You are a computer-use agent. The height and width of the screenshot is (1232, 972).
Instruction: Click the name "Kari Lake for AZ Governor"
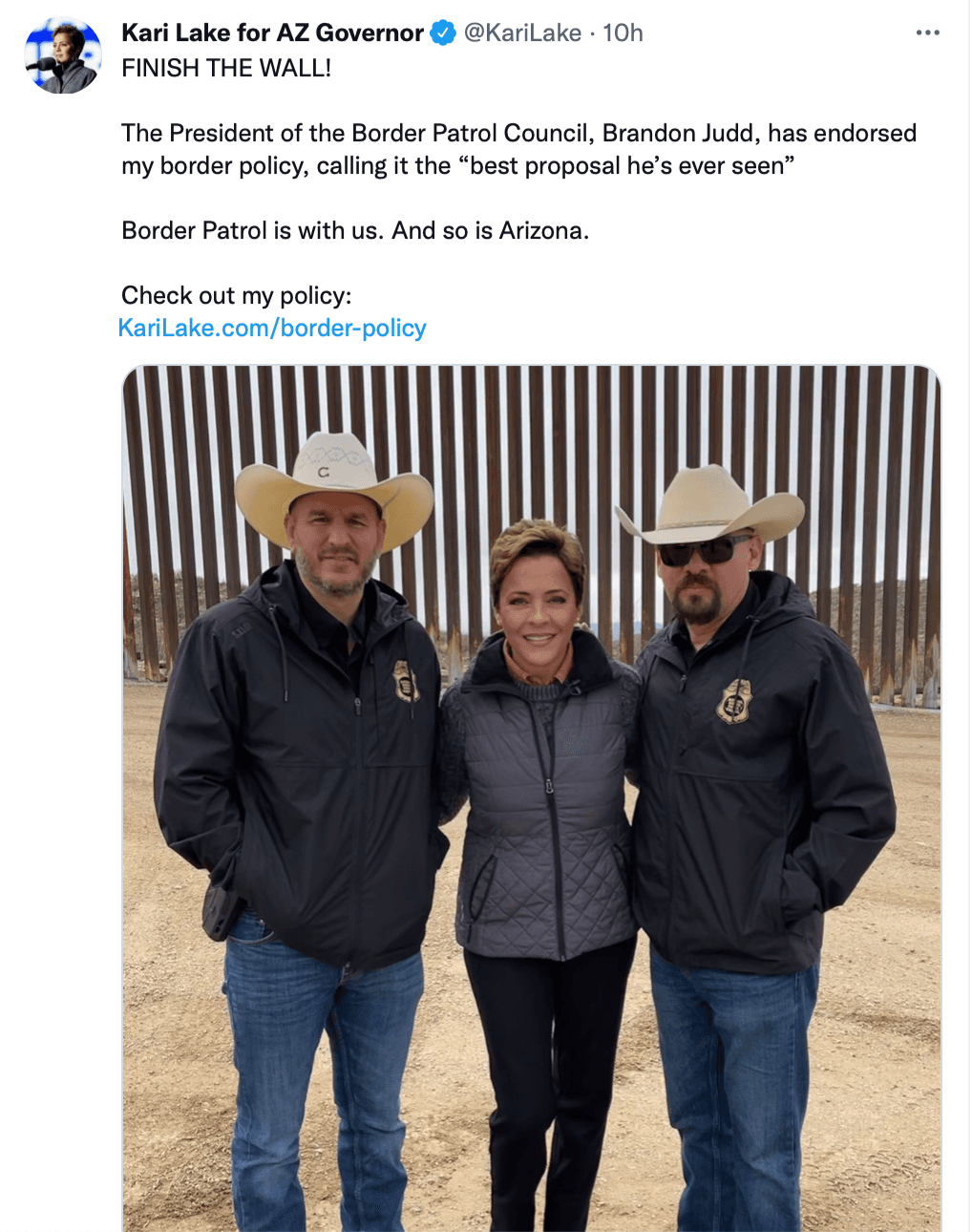tap(272, 32)
